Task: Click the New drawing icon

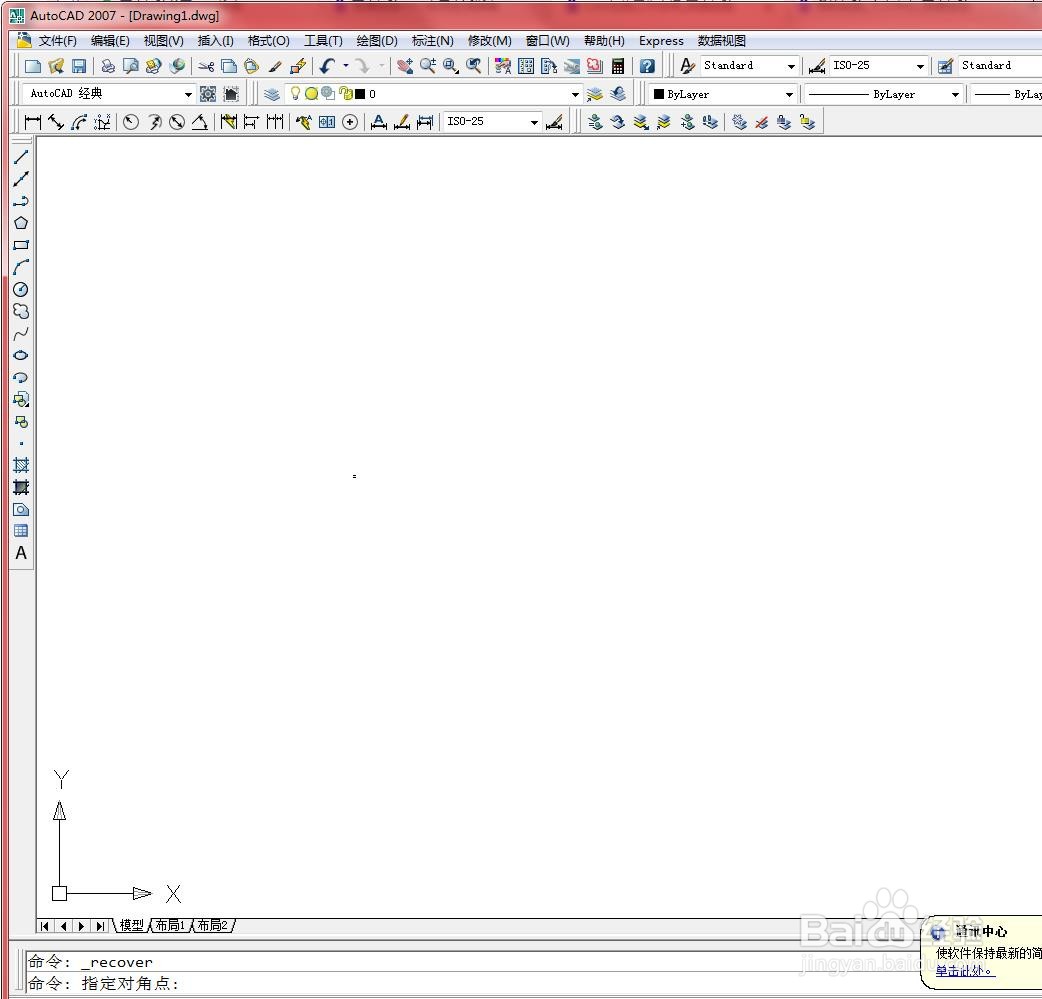Action: [33, 66]
